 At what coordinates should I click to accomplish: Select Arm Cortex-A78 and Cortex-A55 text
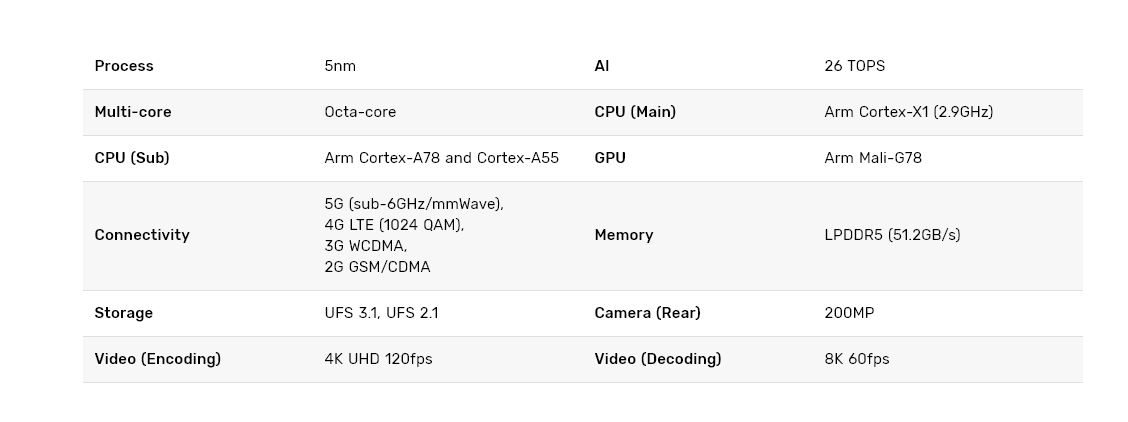(441, 158)
